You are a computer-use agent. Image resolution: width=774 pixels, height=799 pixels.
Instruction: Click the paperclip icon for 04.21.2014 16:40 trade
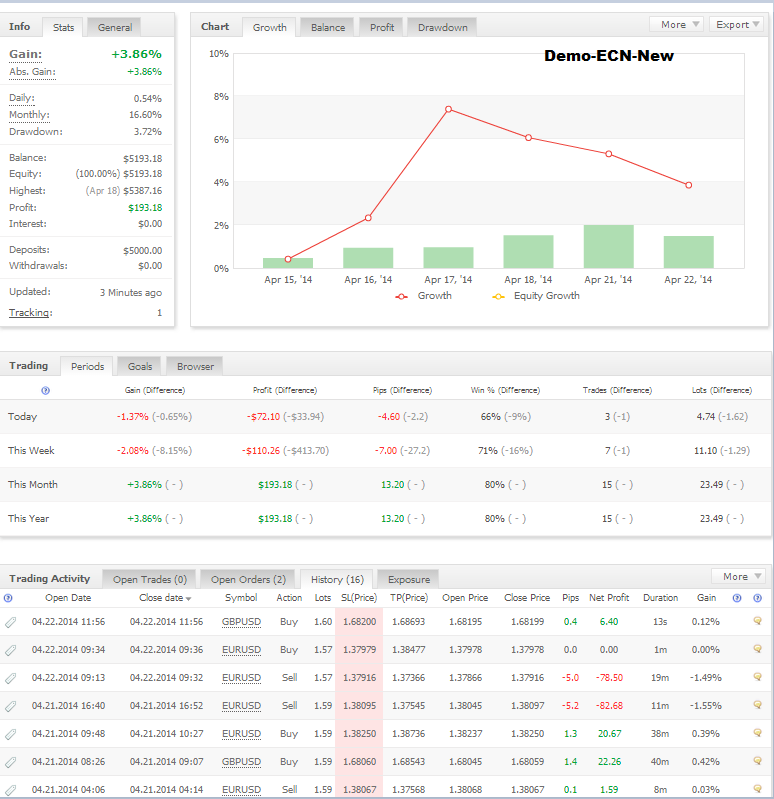click(10, 706)
